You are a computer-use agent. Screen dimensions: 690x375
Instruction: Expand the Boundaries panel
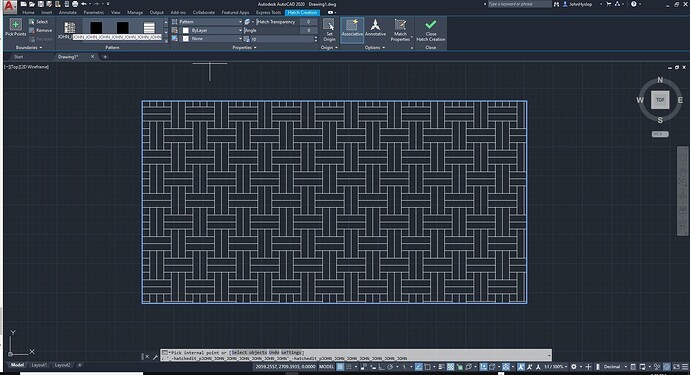pos(29,47)
